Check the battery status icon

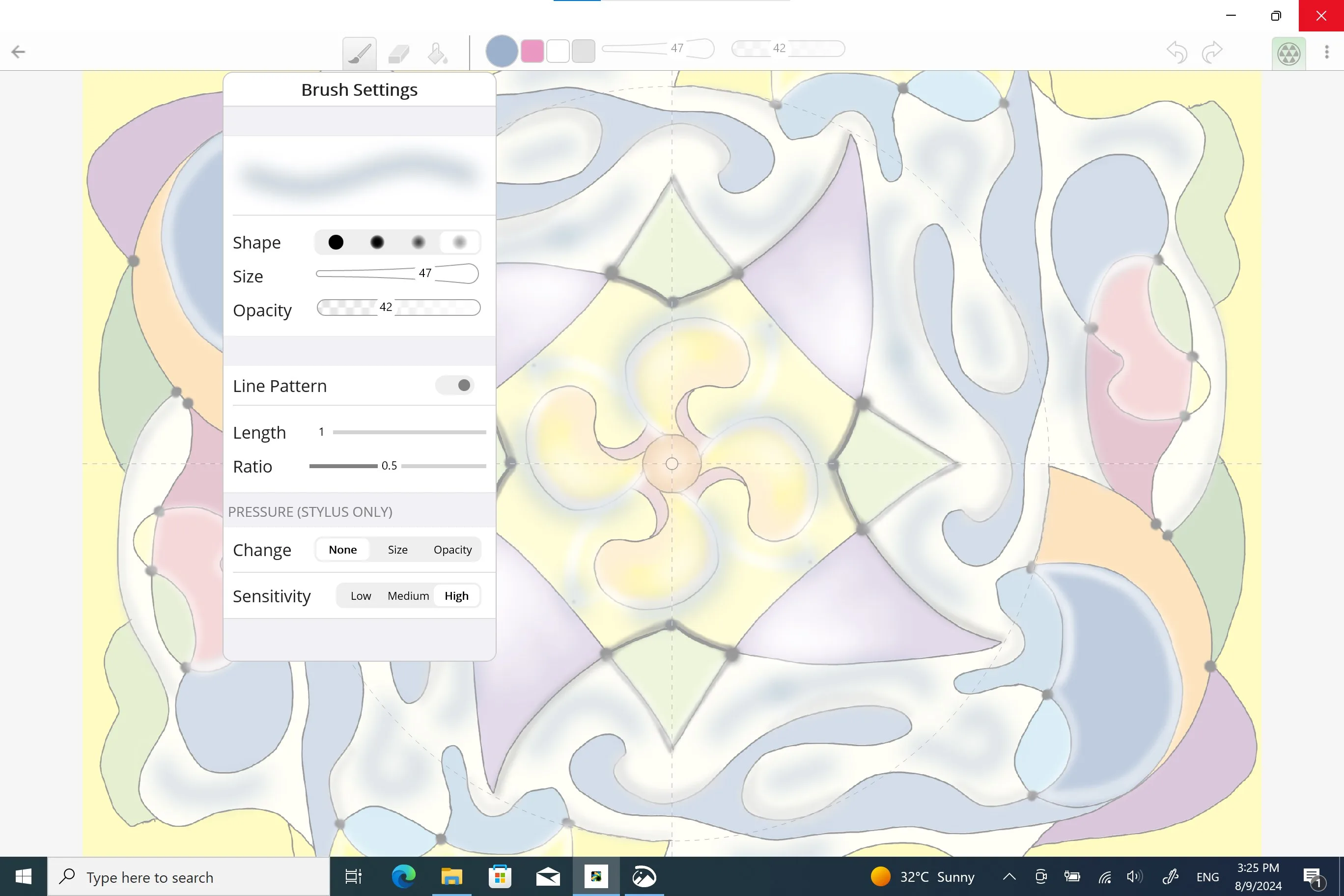point(1072,876)
